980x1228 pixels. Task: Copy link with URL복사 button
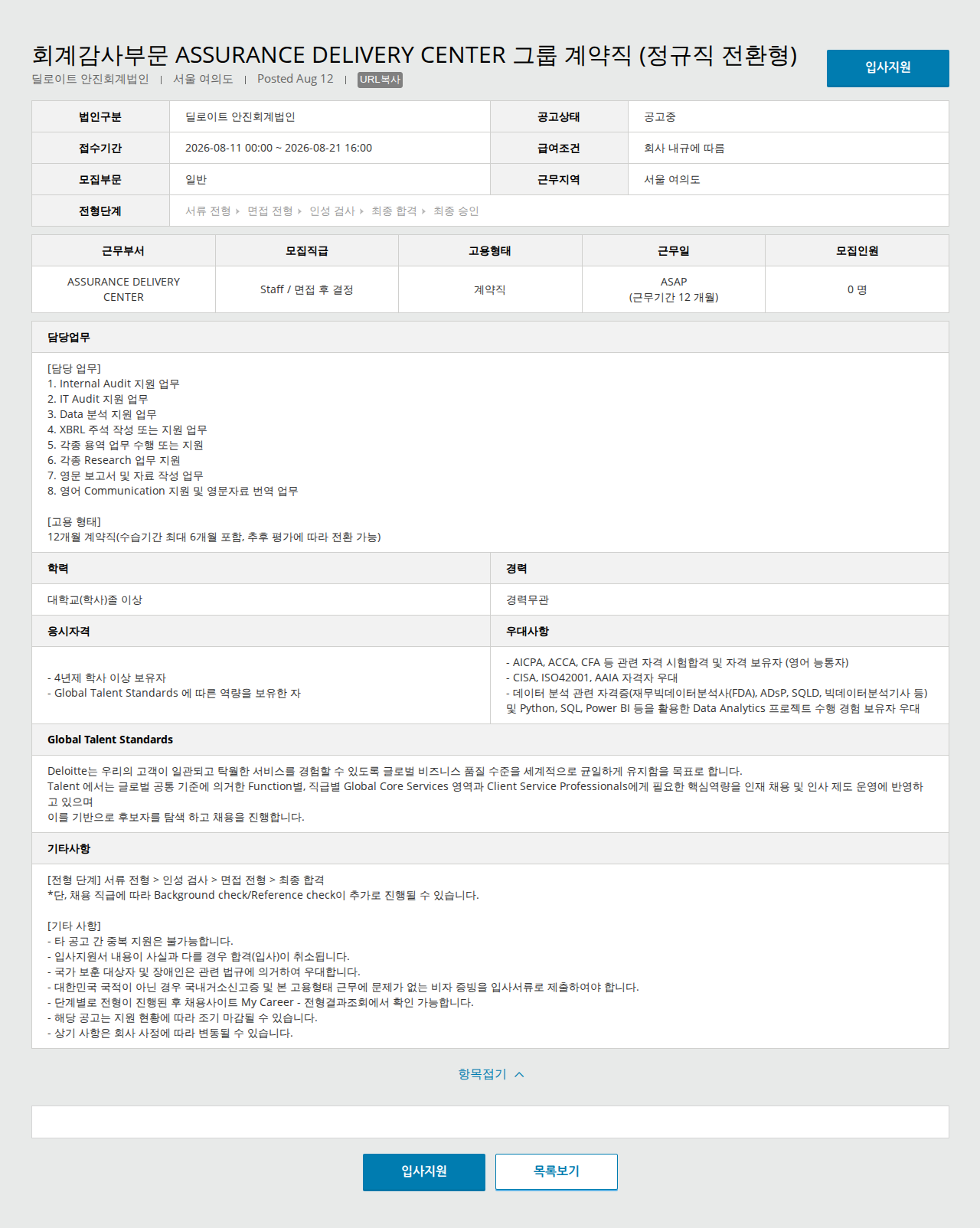(x=380, y=80)
